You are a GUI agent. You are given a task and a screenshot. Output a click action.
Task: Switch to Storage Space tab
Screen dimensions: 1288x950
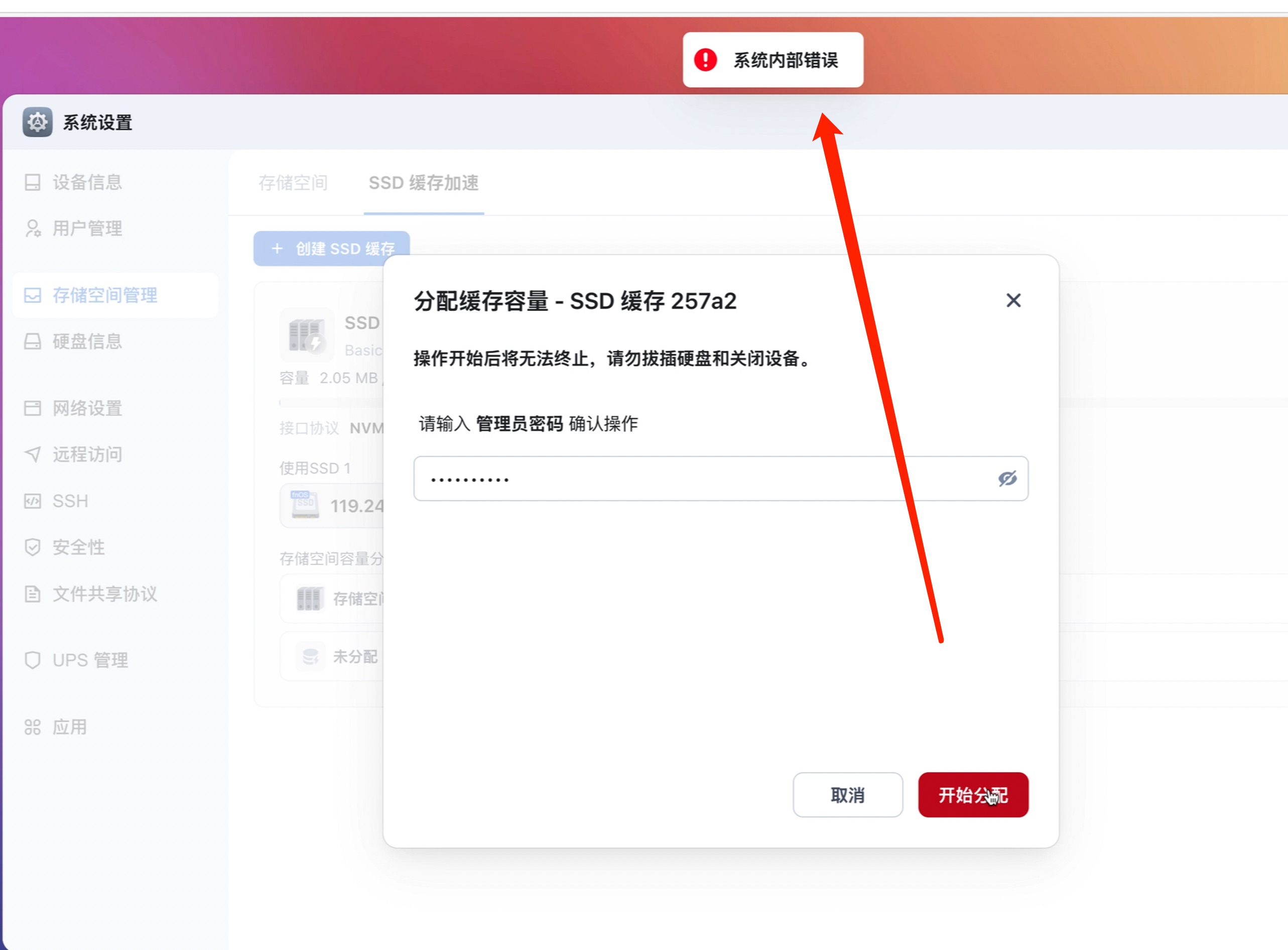tap(293, 183)
